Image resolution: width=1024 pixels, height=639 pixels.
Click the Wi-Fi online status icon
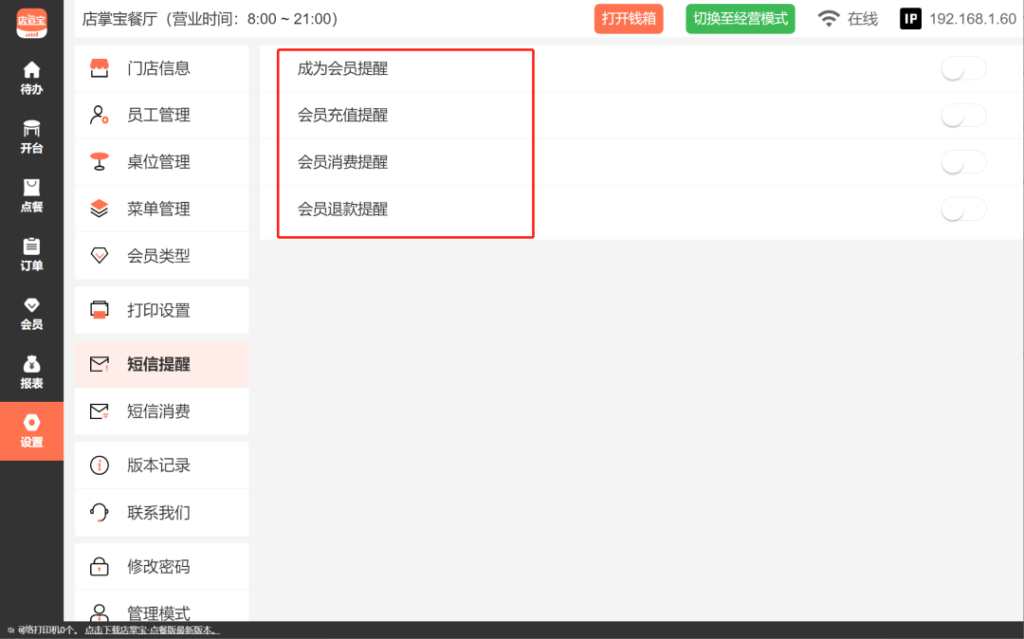(x=829, y=19)
